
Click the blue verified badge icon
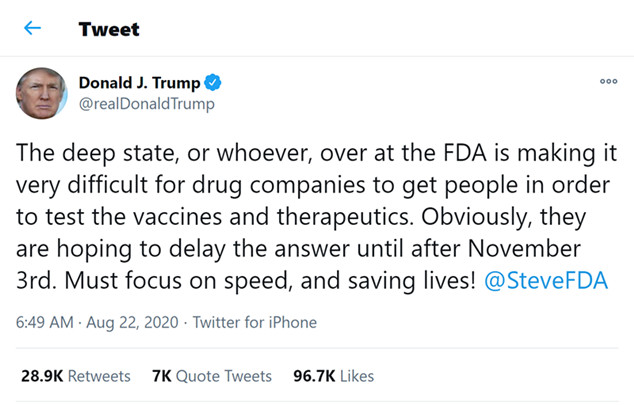pos(212,83)
